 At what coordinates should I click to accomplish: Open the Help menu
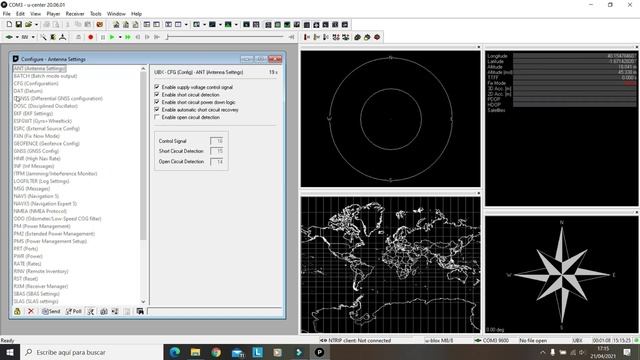pyautogui.click(x=136, y=13)
